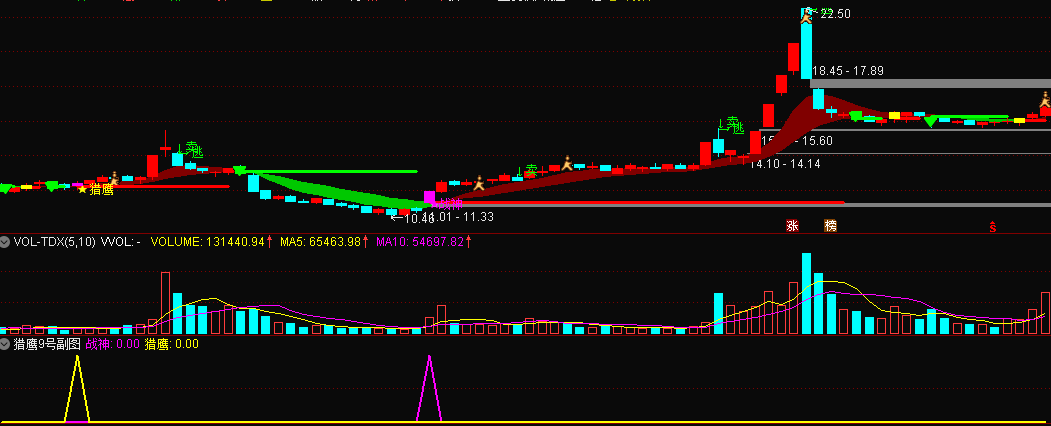Collapse the VOL-TDX indicator panel

5,242
